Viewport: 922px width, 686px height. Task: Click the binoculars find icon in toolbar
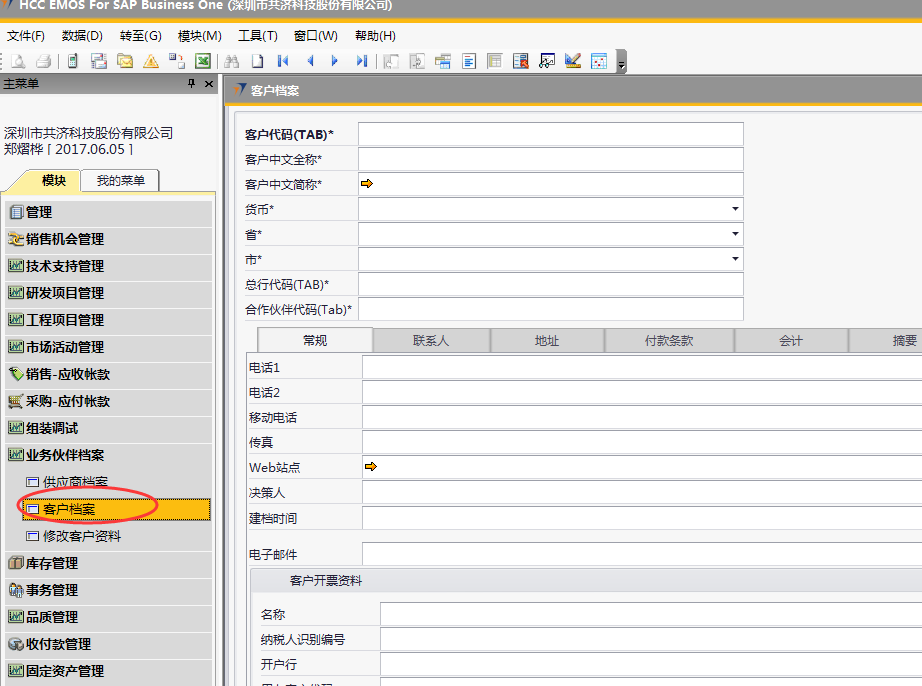tap(231, 61)
